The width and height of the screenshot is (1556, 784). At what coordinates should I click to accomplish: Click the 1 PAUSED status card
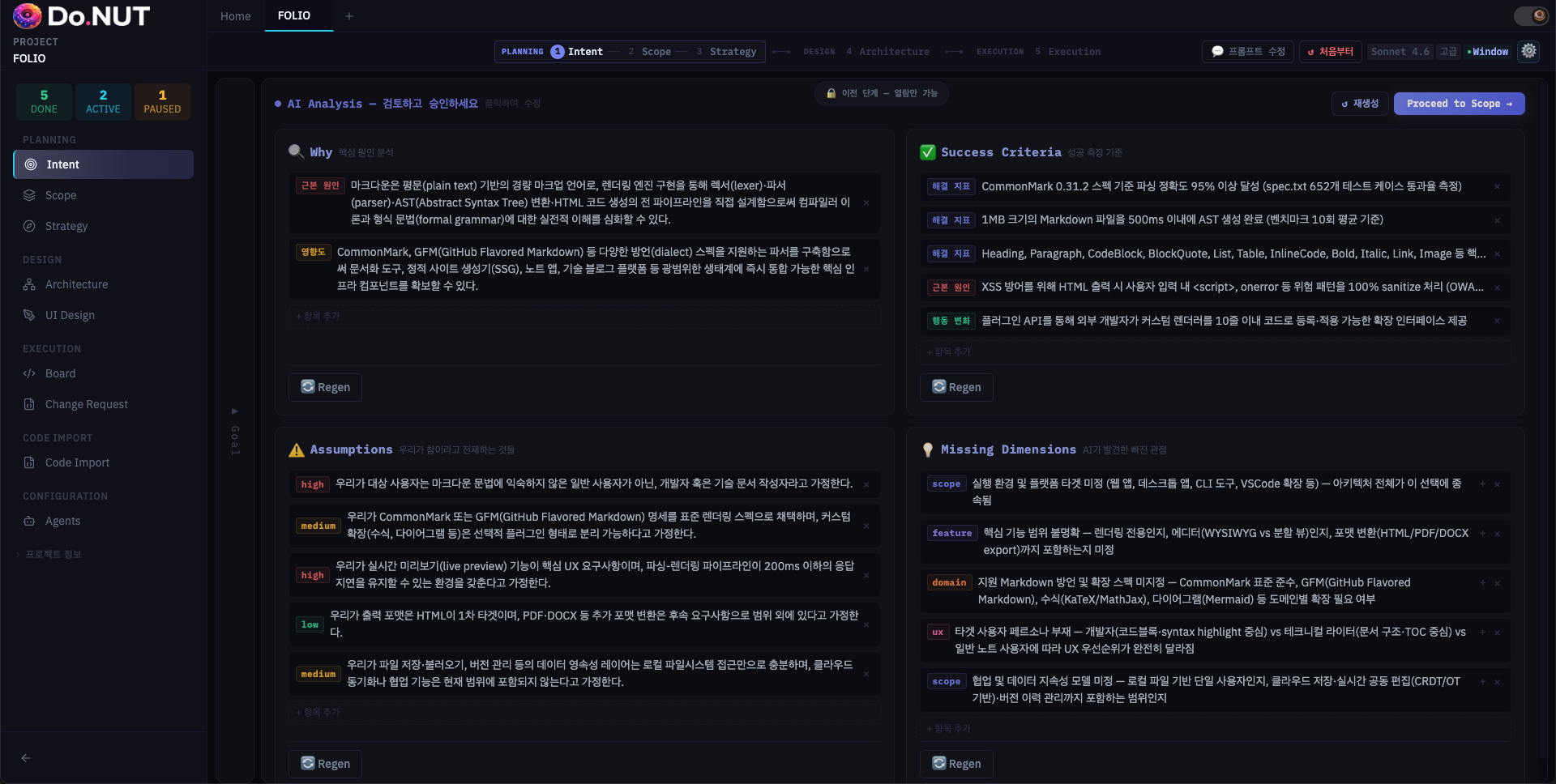(x=162, y=102)
